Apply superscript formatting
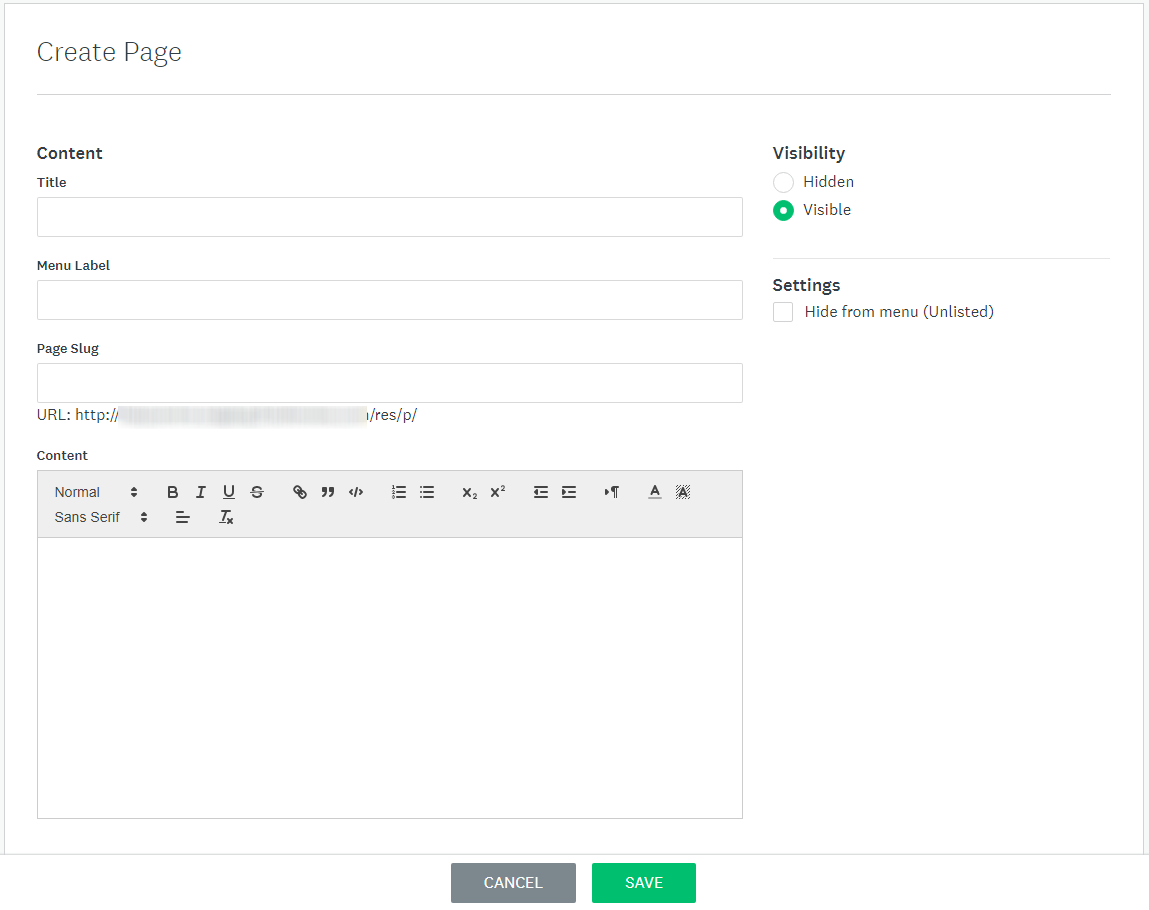Image resolution: width=1149 pixels, height=910 pixels. [498, 492]
